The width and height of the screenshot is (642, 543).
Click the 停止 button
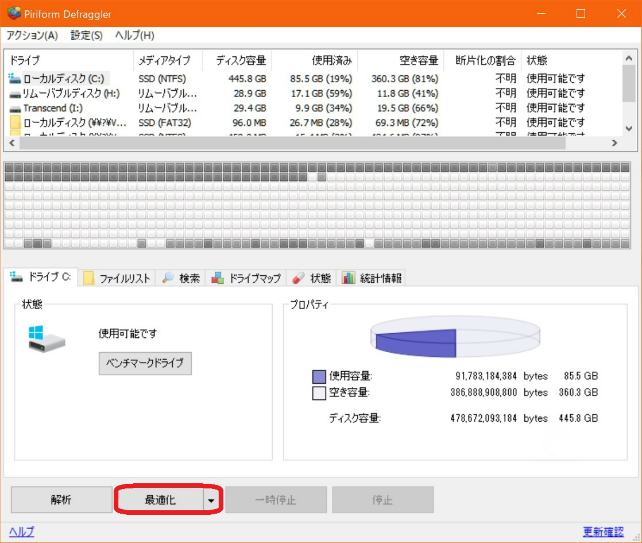pos(382,500)
